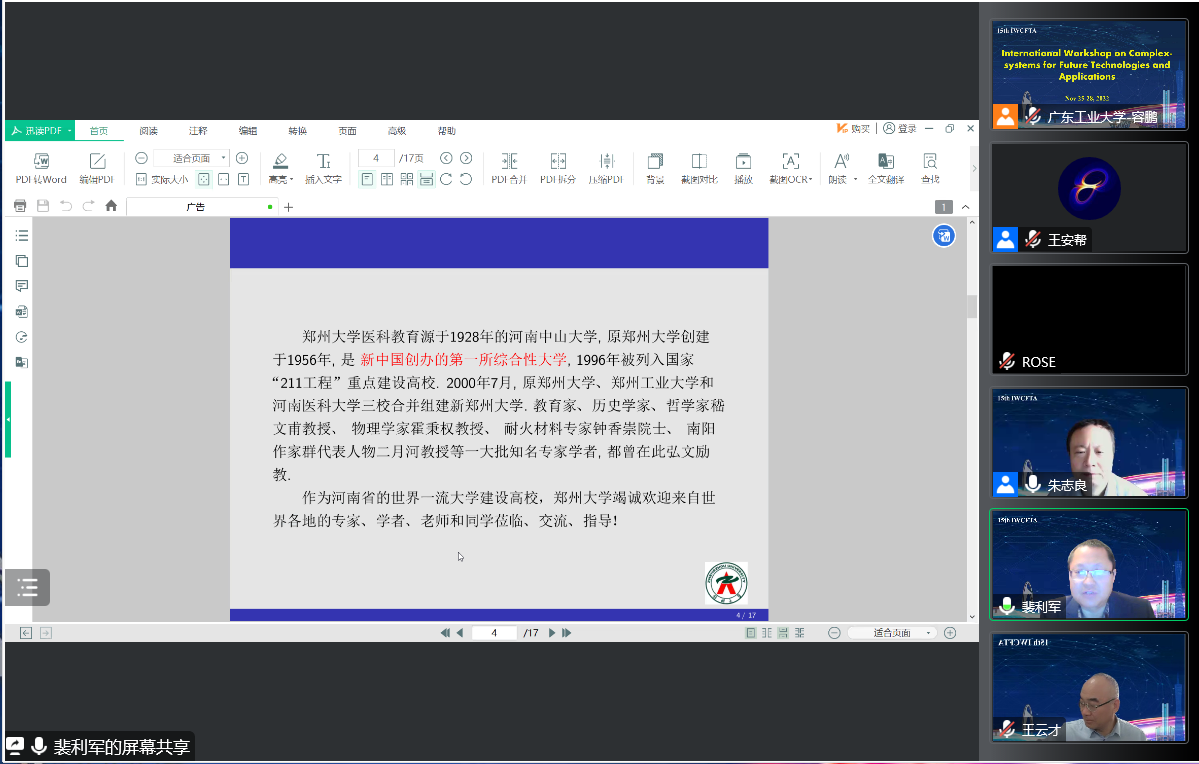Start the 播放 slideshow playback
The image size is (1199, 764).
[x=743, y=168]
